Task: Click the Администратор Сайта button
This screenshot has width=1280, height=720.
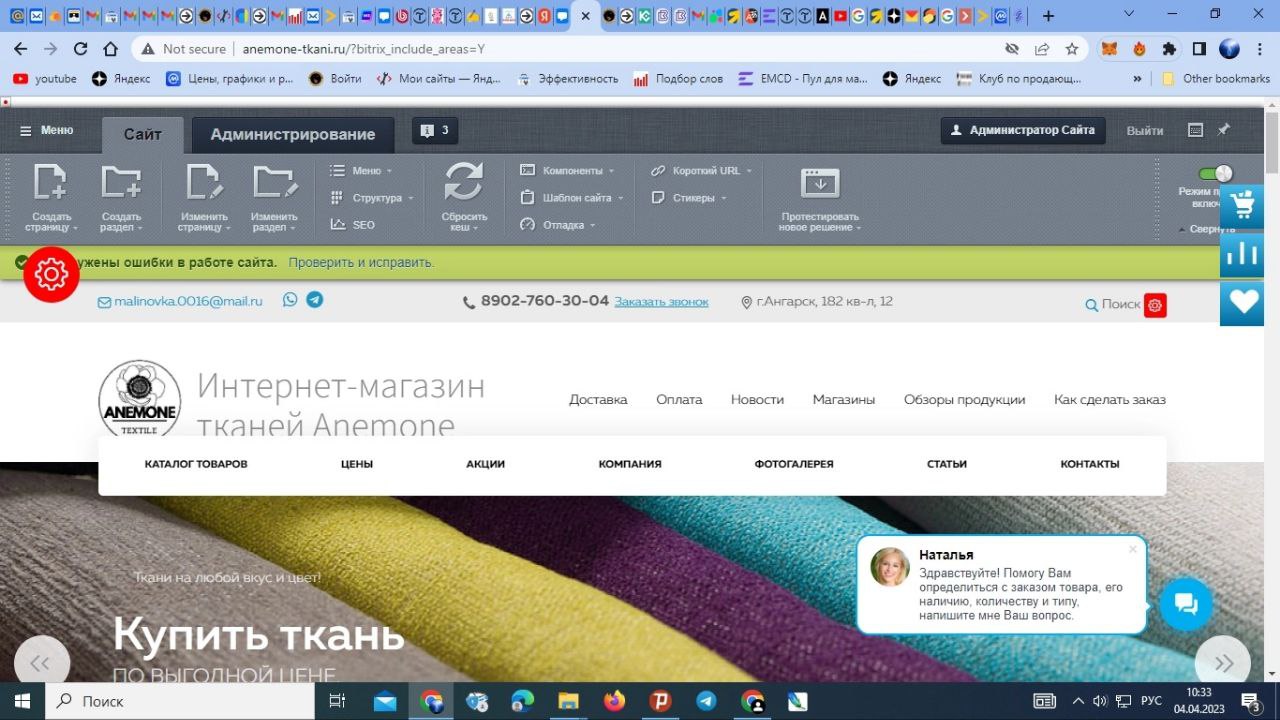Action: tap(1023, 130)
